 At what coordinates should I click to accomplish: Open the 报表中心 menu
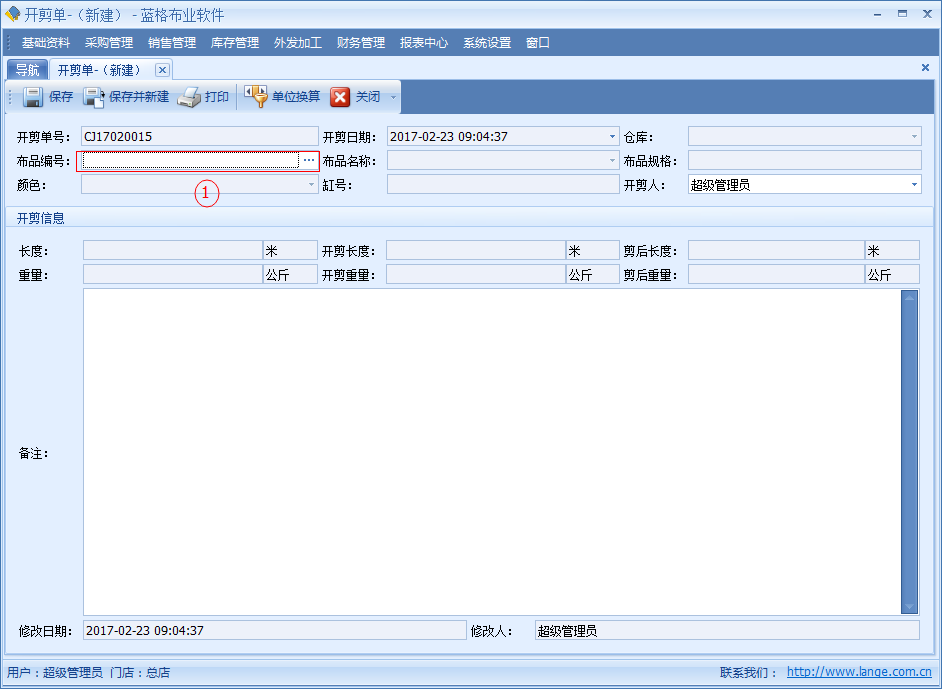pyautogui.click(x=424, y=43)
